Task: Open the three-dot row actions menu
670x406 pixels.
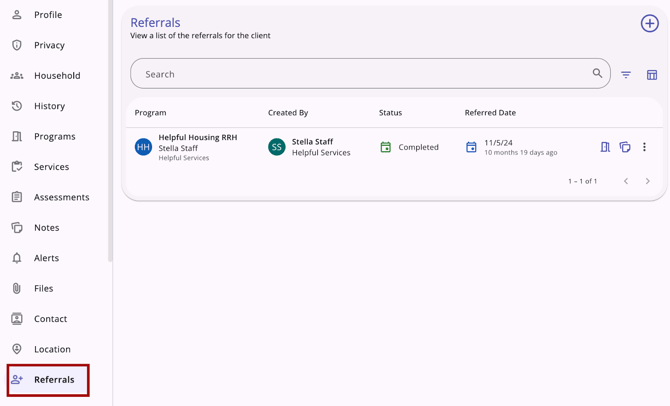Action: tap(644, 147)
